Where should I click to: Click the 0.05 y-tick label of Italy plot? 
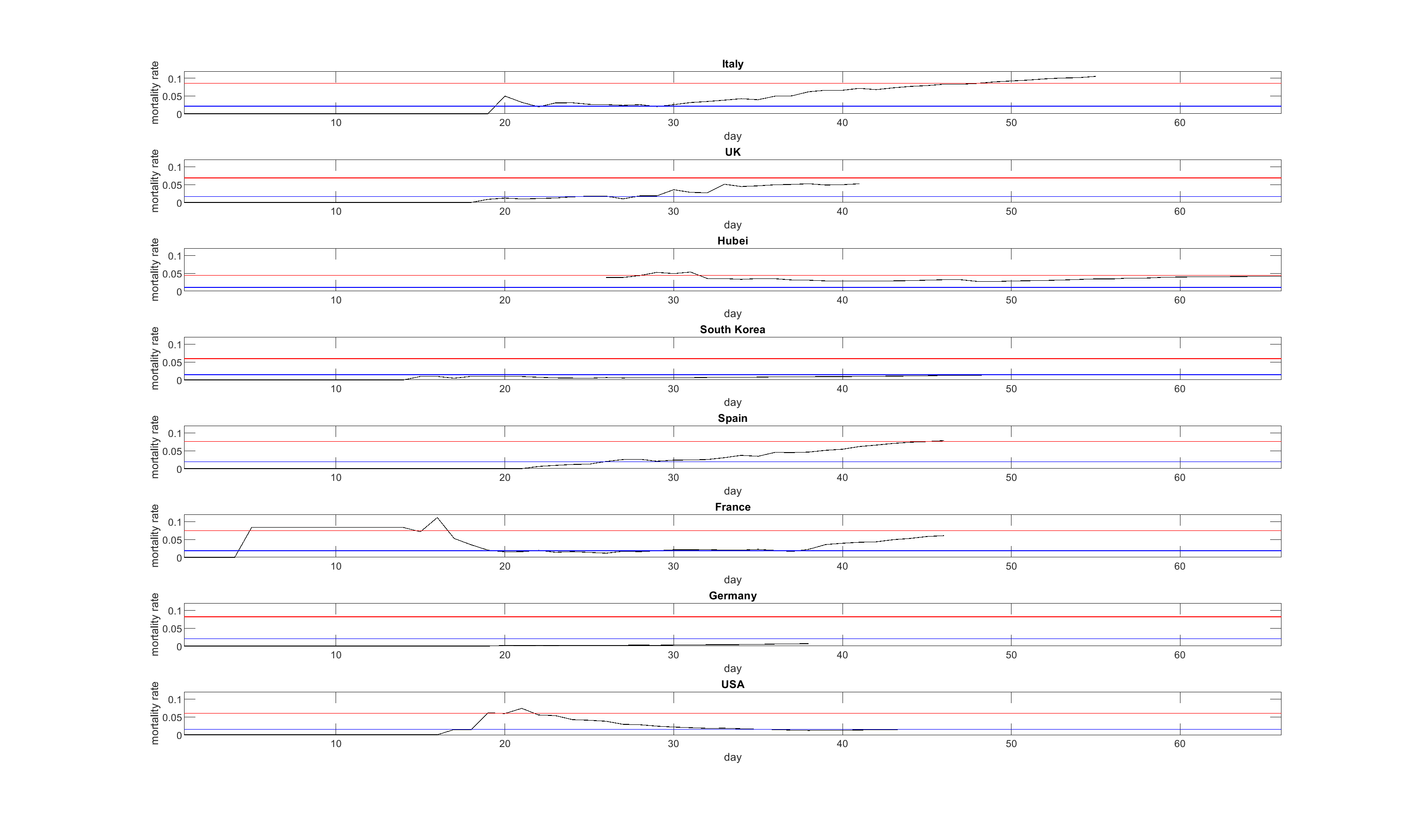[172, 97]
